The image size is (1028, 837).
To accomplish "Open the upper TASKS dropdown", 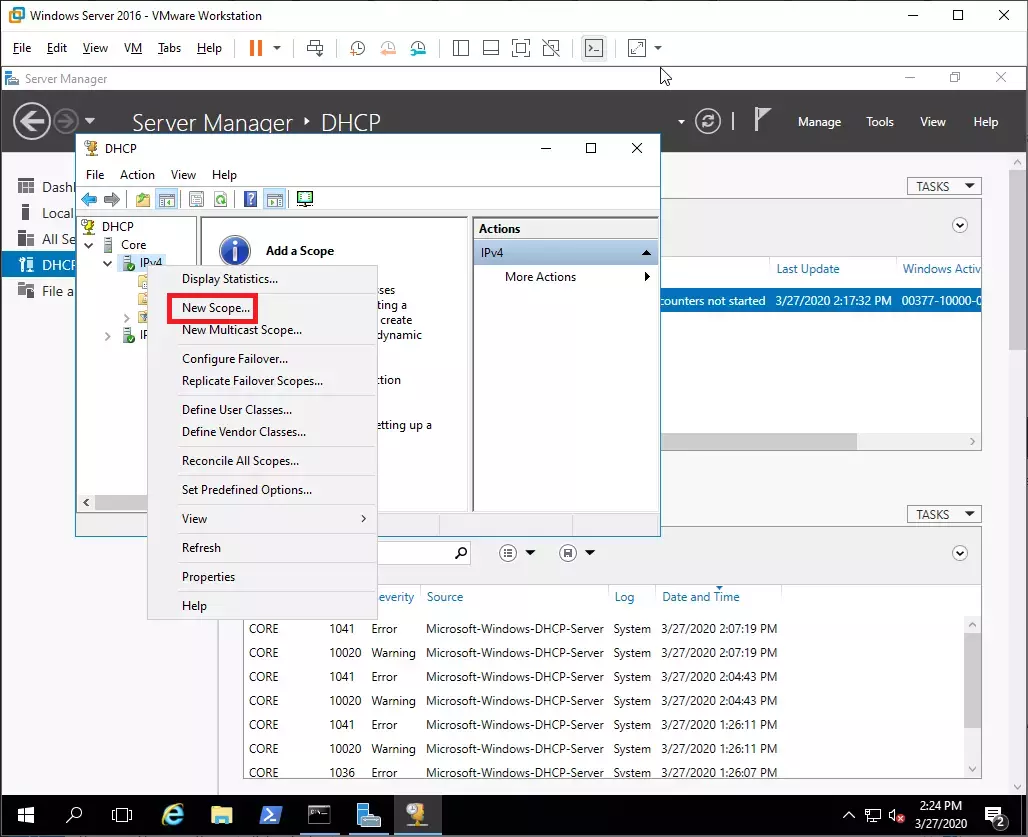I will tap(944, 186).
